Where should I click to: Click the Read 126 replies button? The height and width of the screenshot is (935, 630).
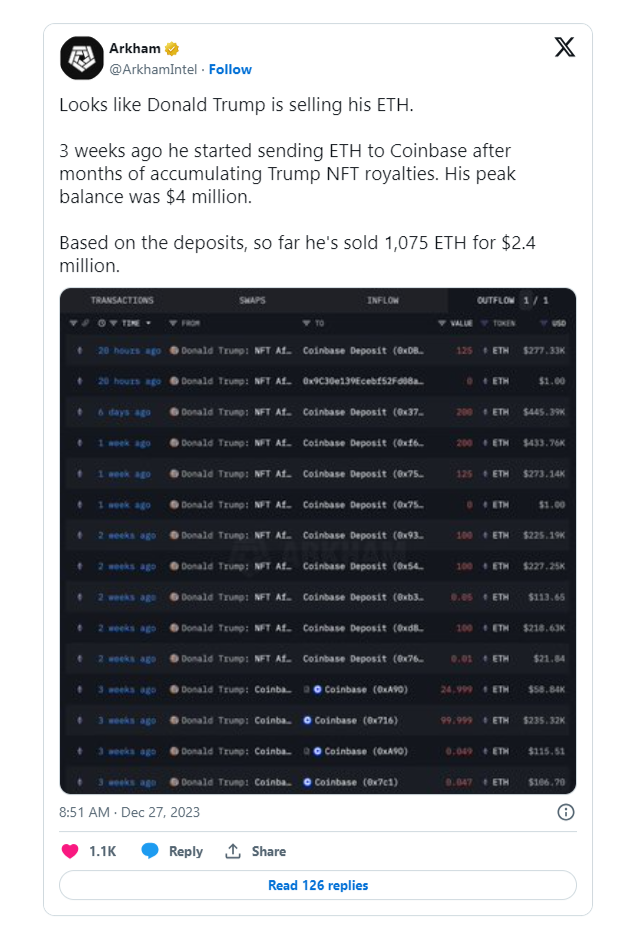coord(318,885)
